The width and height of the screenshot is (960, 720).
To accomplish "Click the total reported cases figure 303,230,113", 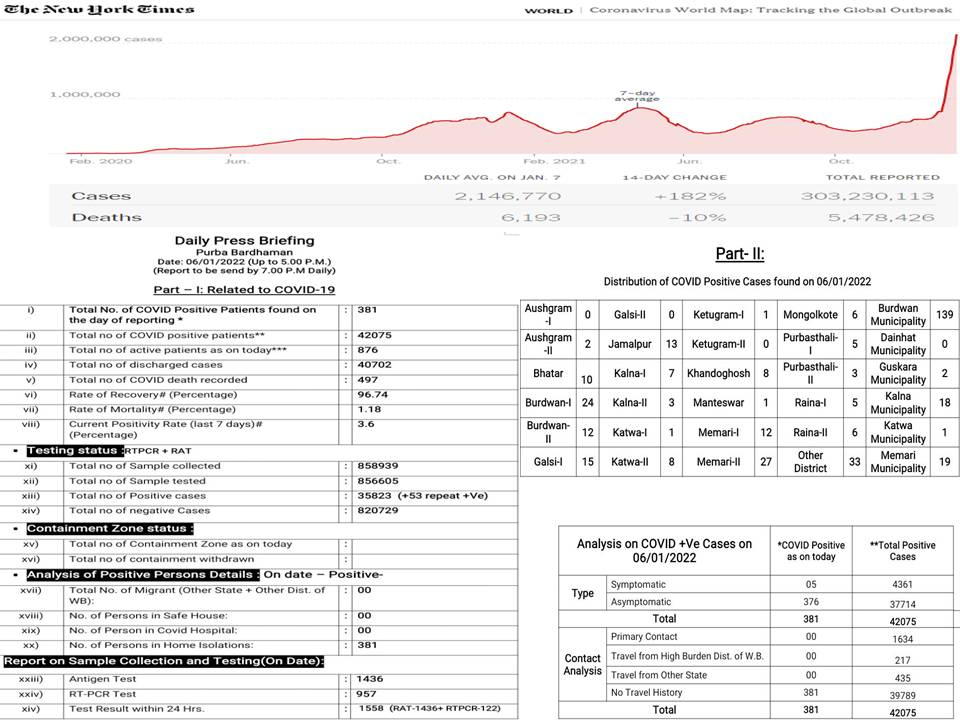I will [867, 197].
